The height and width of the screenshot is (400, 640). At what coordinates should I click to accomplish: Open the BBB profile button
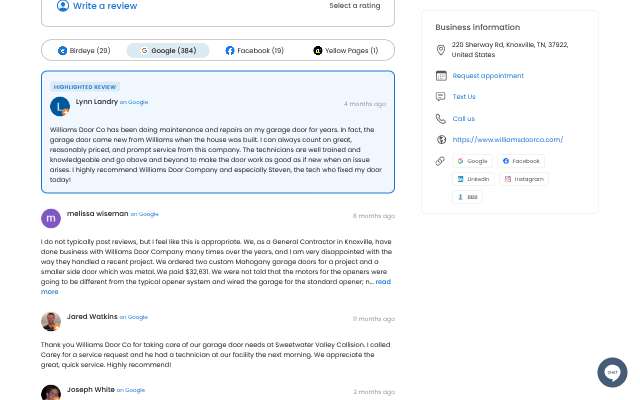coord(467,197)
